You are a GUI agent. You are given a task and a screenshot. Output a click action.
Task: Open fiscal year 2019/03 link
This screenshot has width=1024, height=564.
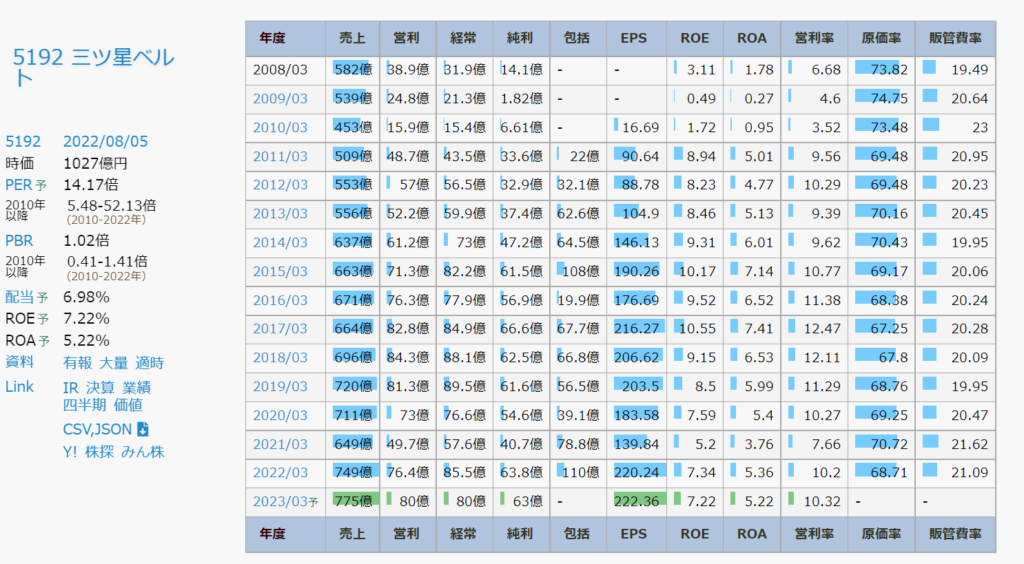coord(280,386)
